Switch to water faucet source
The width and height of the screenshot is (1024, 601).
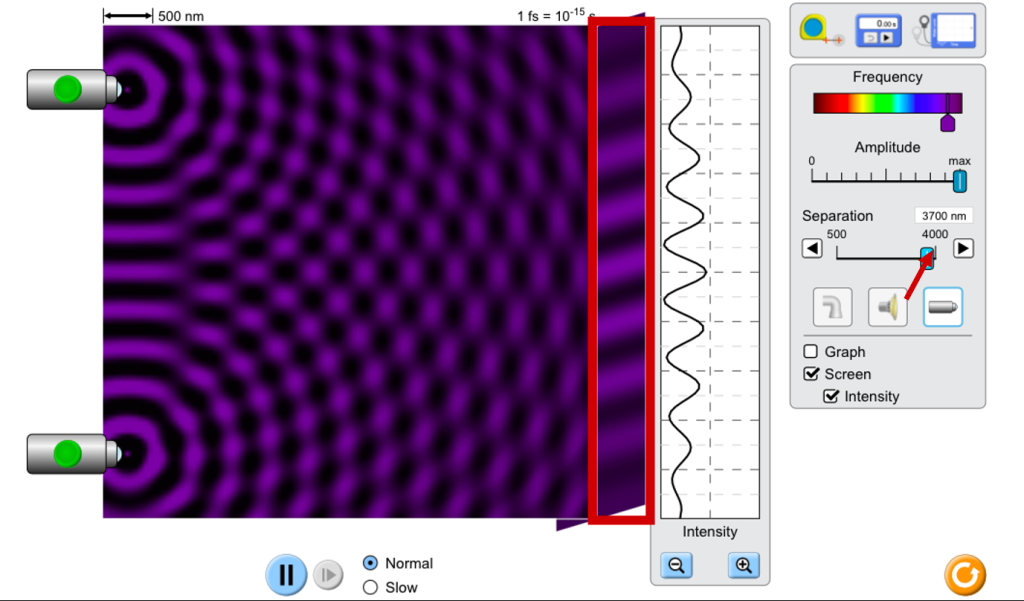(x=833, y=306)
